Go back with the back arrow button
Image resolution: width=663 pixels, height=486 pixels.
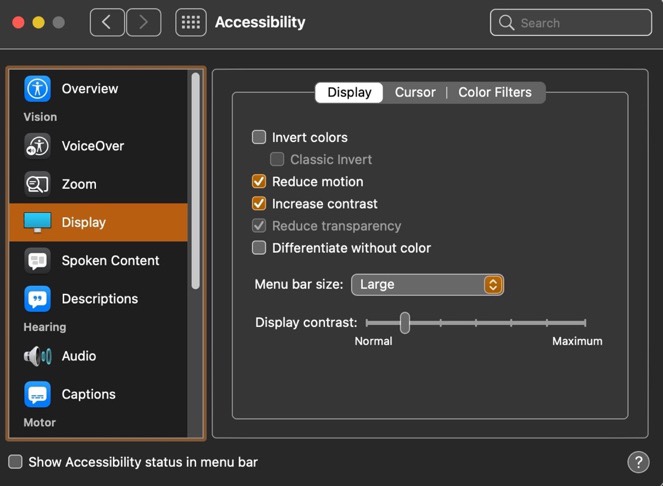[107, 22]
